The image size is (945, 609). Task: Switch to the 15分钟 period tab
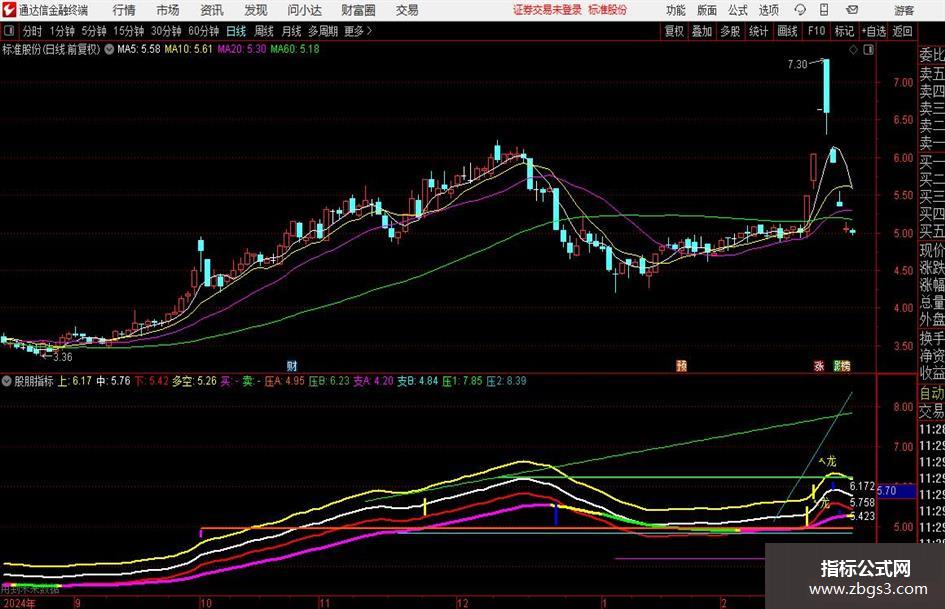click(129, 31)
